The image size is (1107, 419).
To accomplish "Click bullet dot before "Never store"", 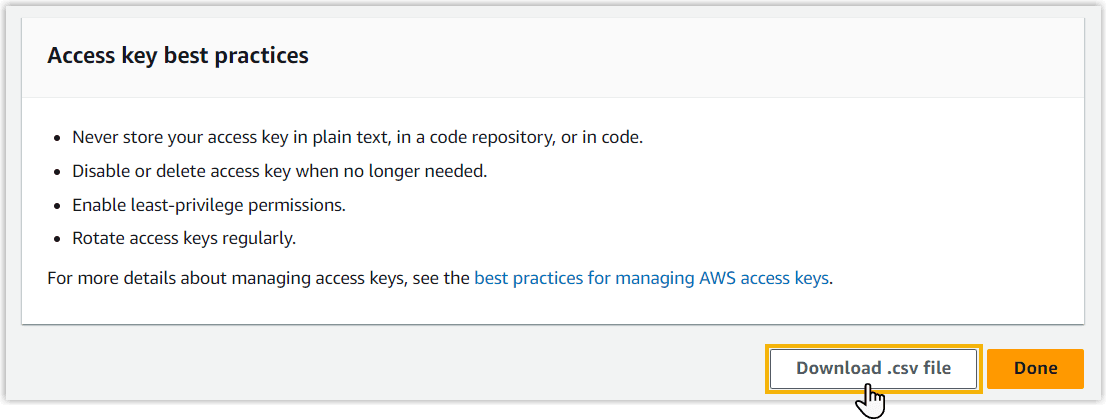I will [59, 138].
